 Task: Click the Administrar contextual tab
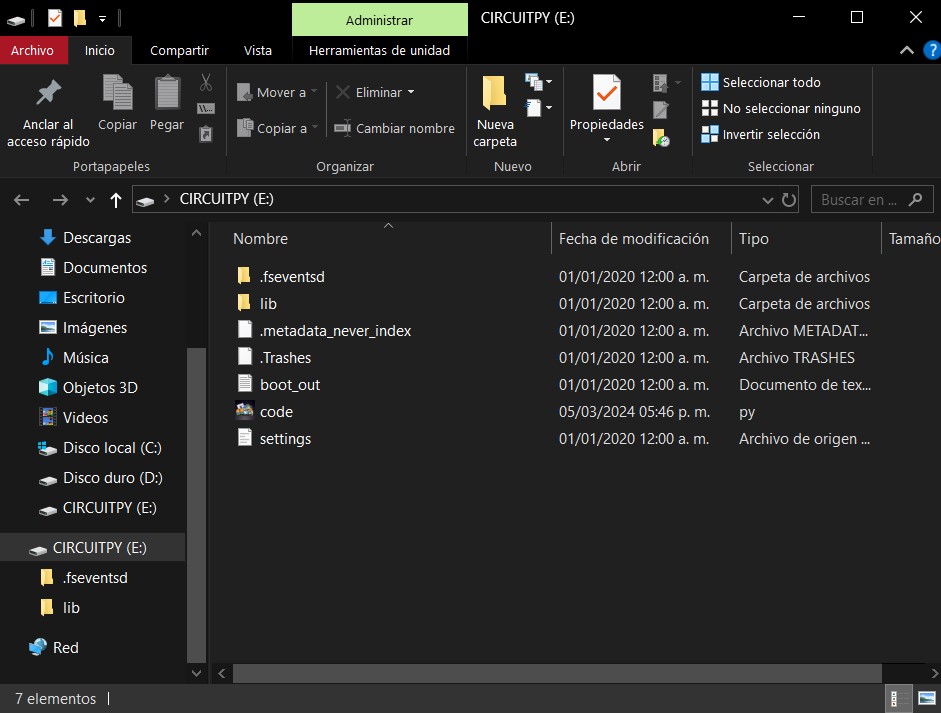point(379,20)
